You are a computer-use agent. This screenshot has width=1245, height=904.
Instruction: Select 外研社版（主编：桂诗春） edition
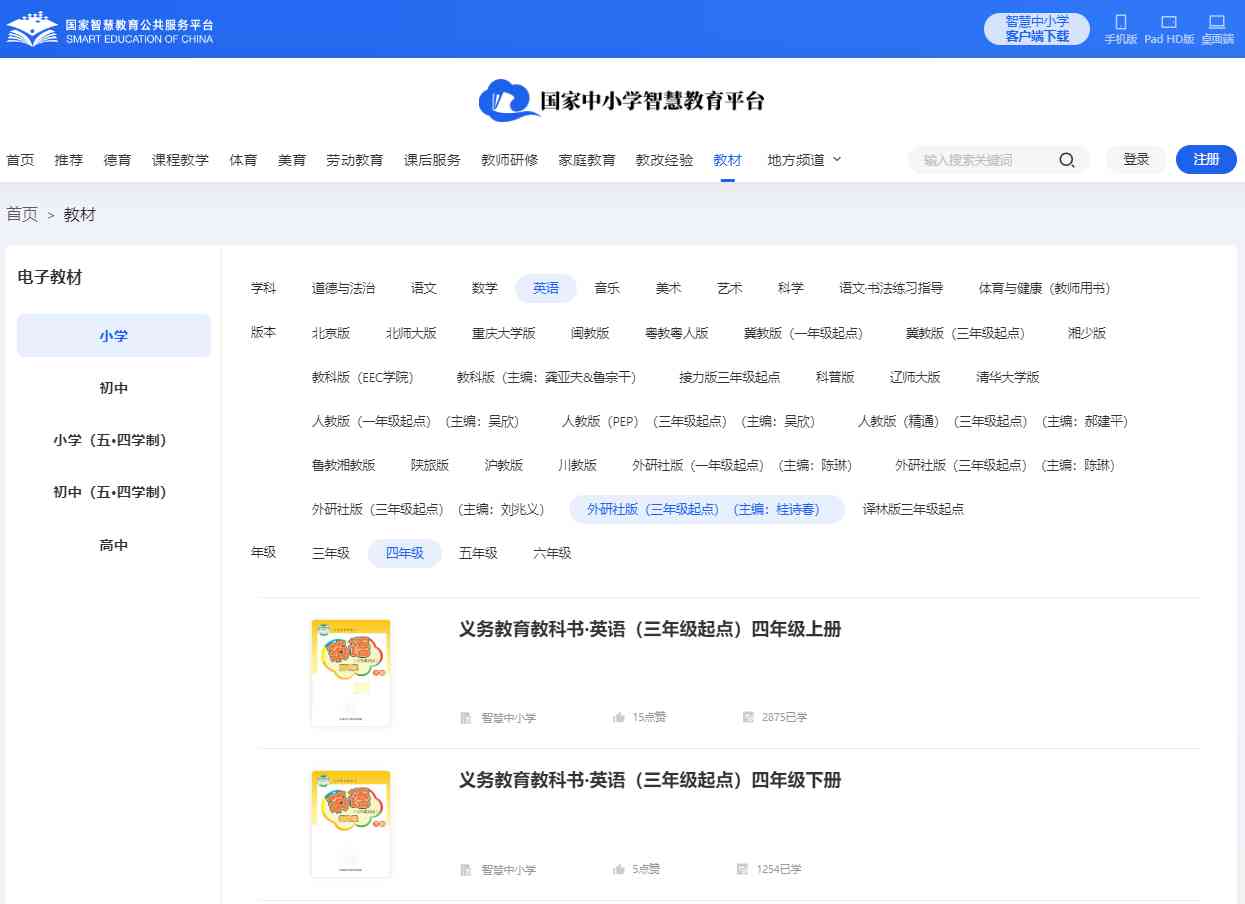(707, 509)
